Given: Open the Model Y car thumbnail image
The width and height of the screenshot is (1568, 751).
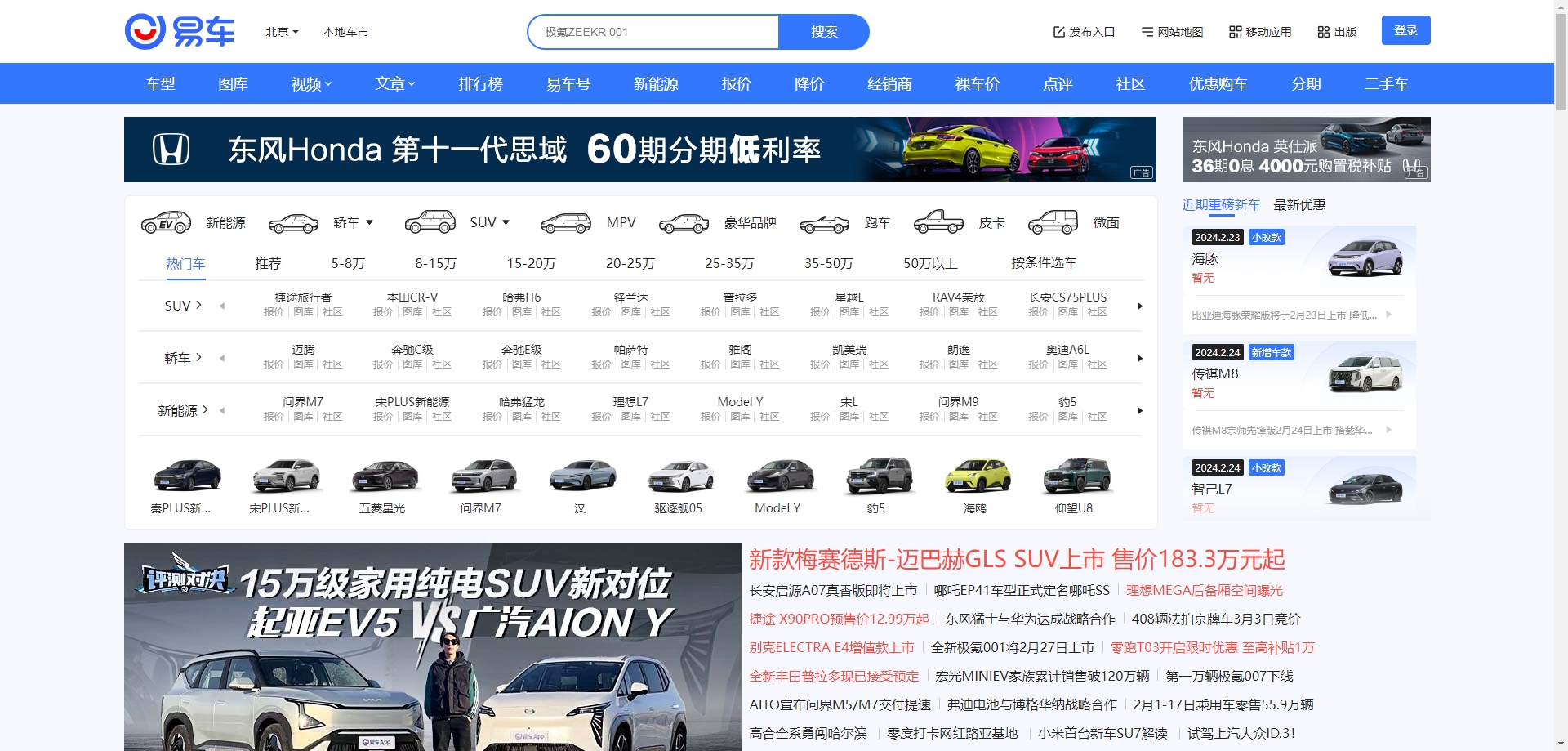Looking at the screenshot, I should (781, 476).
